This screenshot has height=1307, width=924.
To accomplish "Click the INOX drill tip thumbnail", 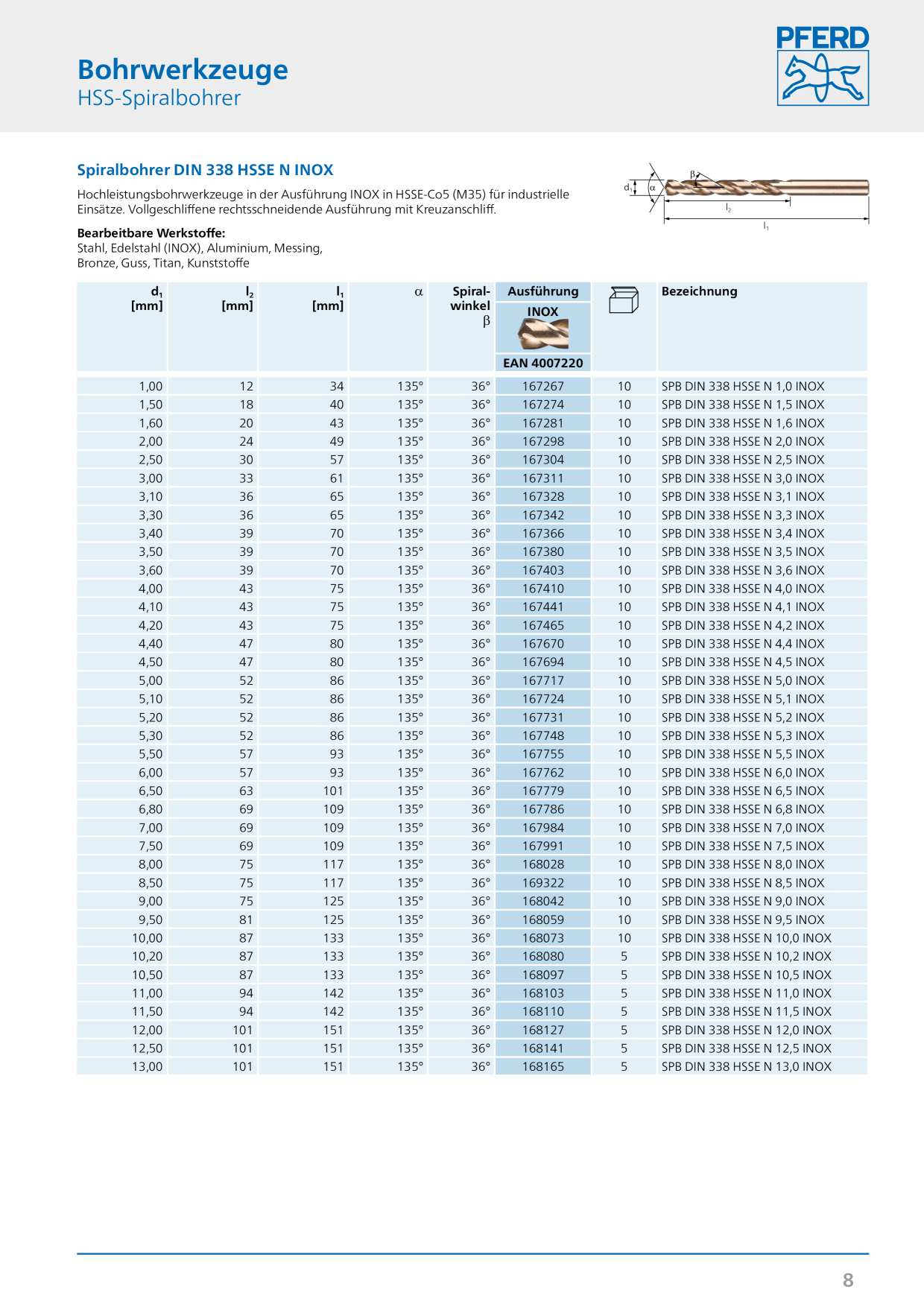I will [543, 334].
